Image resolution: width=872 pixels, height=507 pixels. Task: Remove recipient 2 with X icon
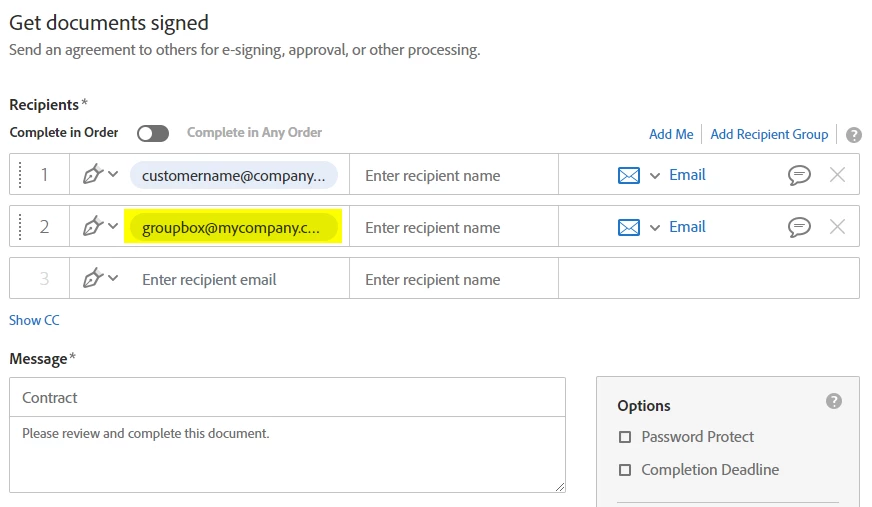coord(837,227)
